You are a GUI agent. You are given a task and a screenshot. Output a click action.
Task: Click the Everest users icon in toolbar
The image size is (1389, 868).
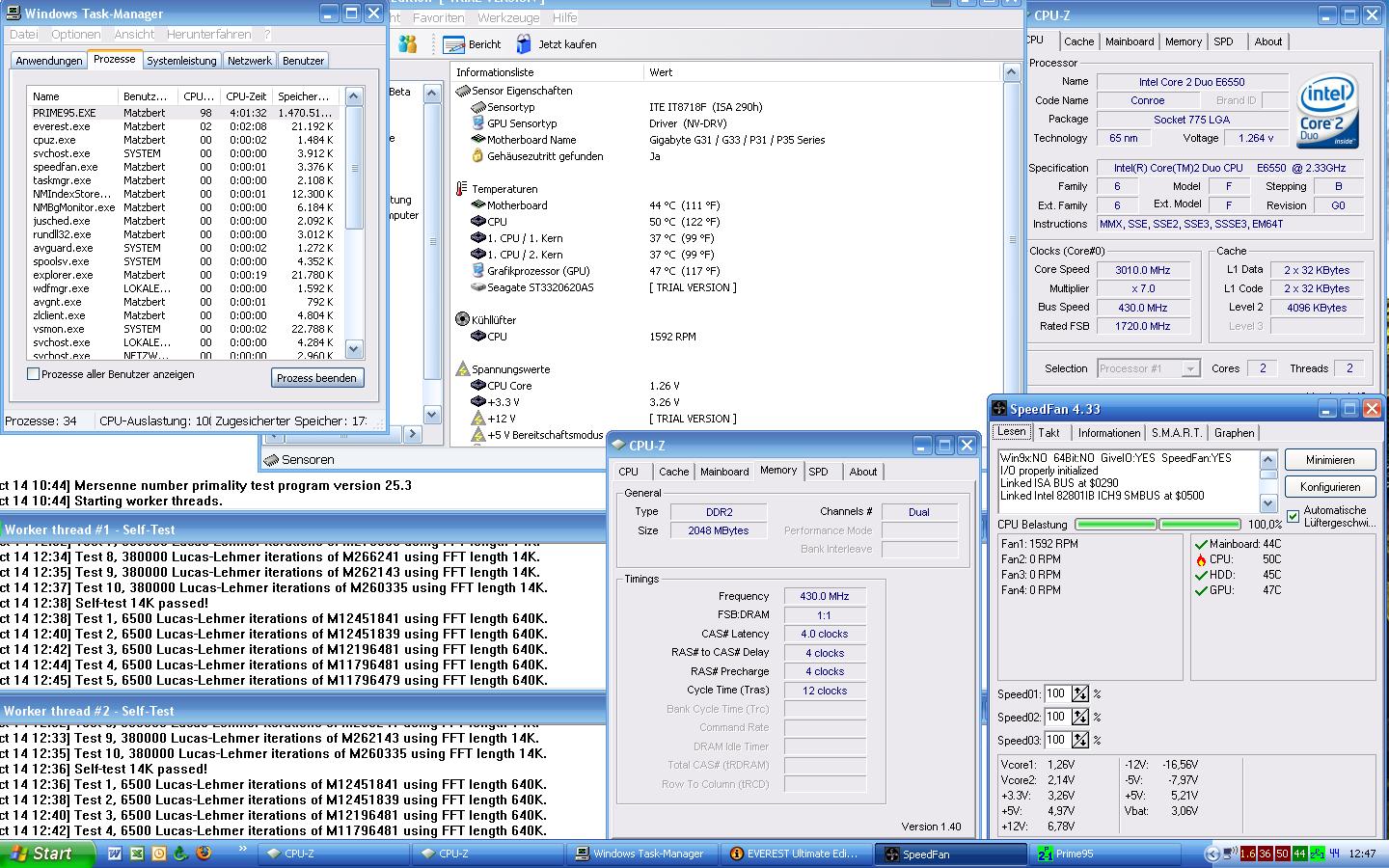click(408, 44)
